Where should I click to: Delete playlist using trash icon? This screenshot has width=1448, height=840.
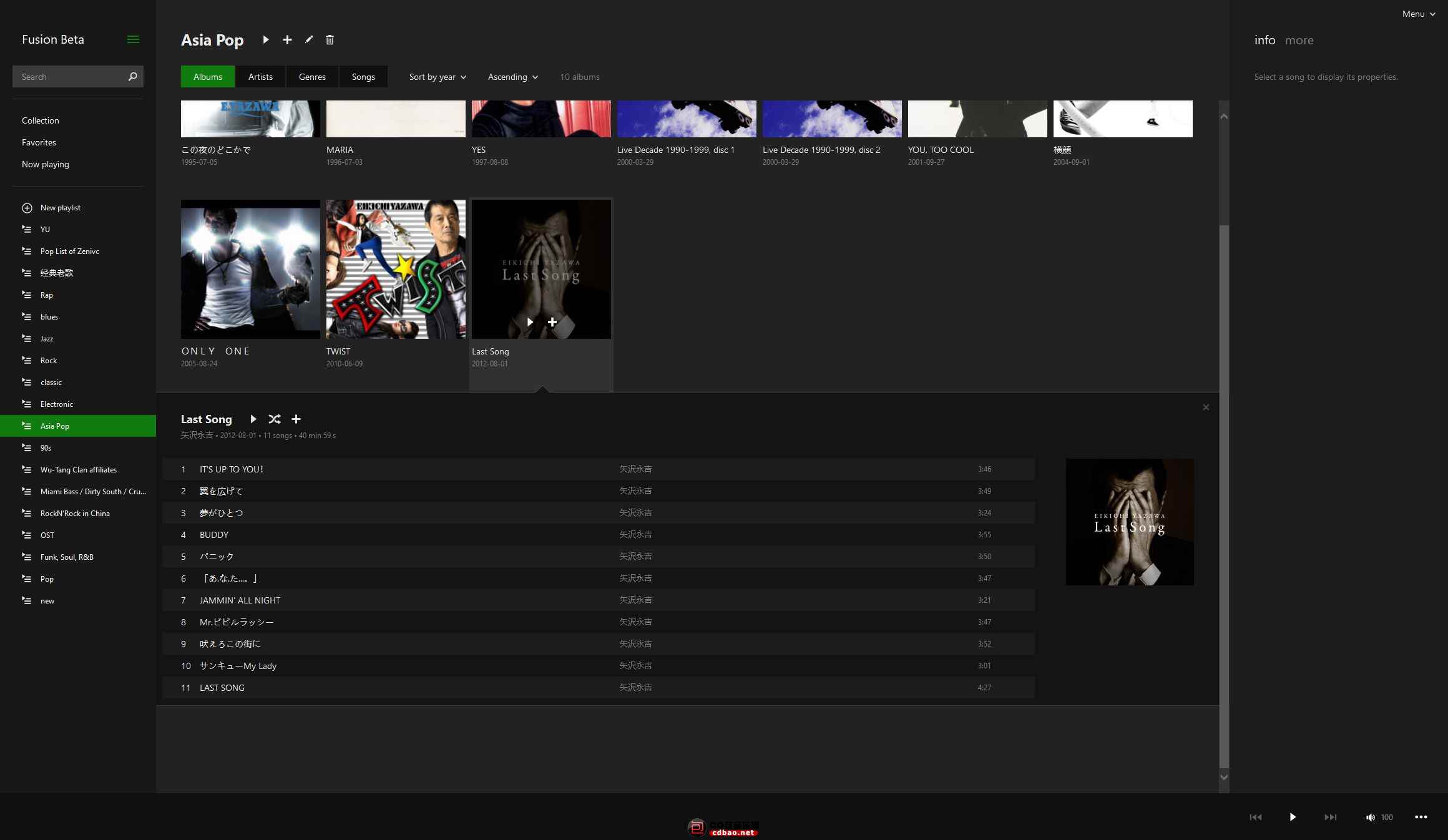(x=330, y=40)
